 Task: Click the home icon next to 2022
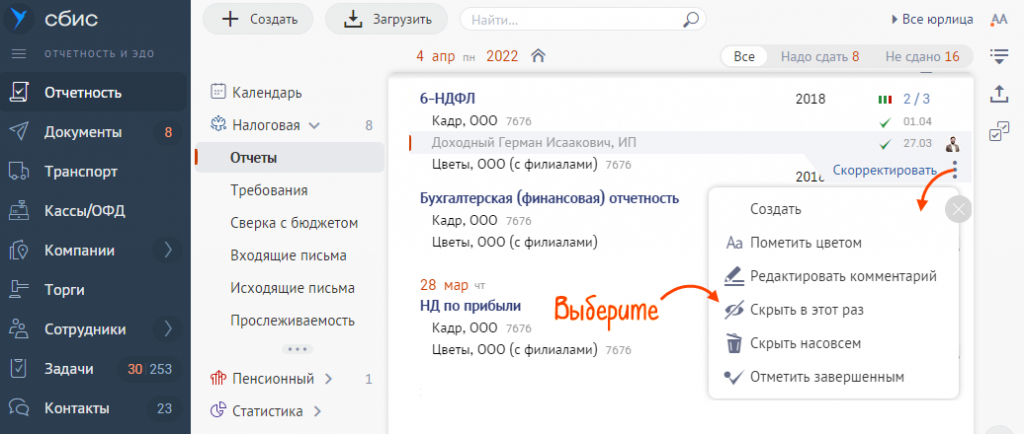(x=538, y=56)
